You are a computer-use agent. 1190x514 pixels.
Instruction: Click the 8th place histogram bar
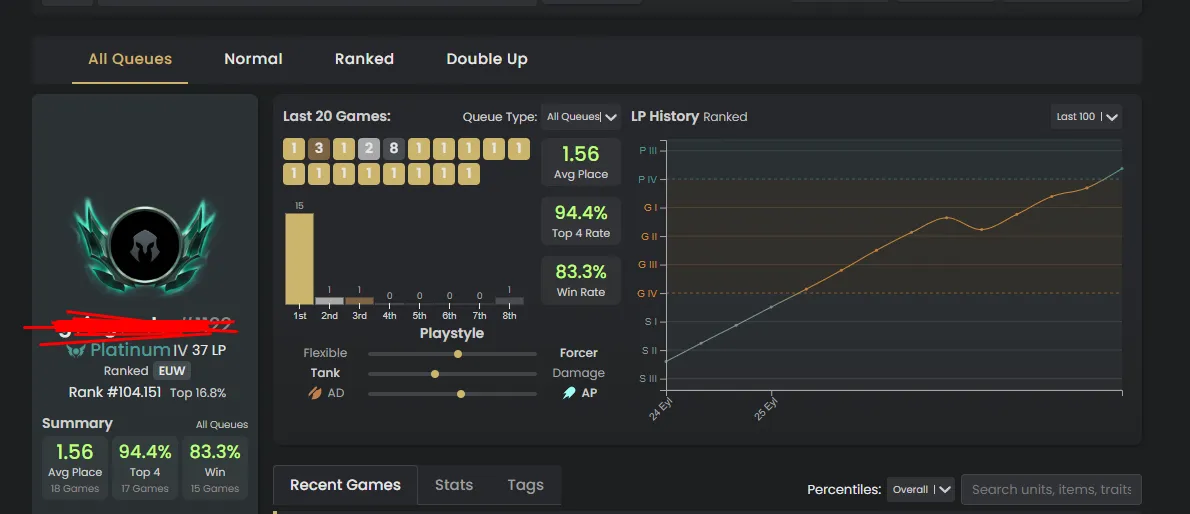[x=509, y=301]
